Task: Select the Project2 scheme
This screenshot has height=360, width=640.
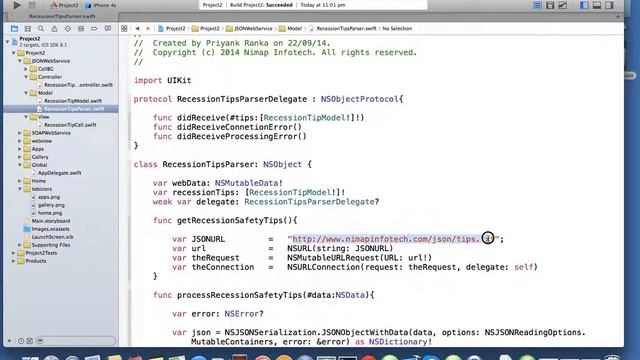Action: [64, 5]
